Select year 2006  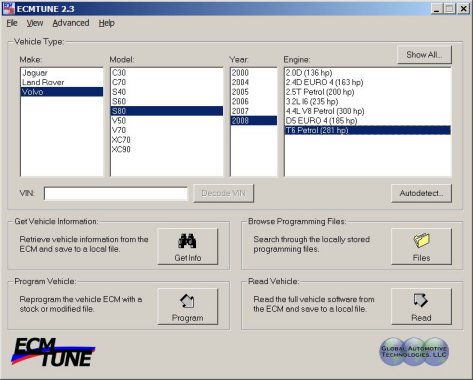pyautogui.click(x=254, y=101)
